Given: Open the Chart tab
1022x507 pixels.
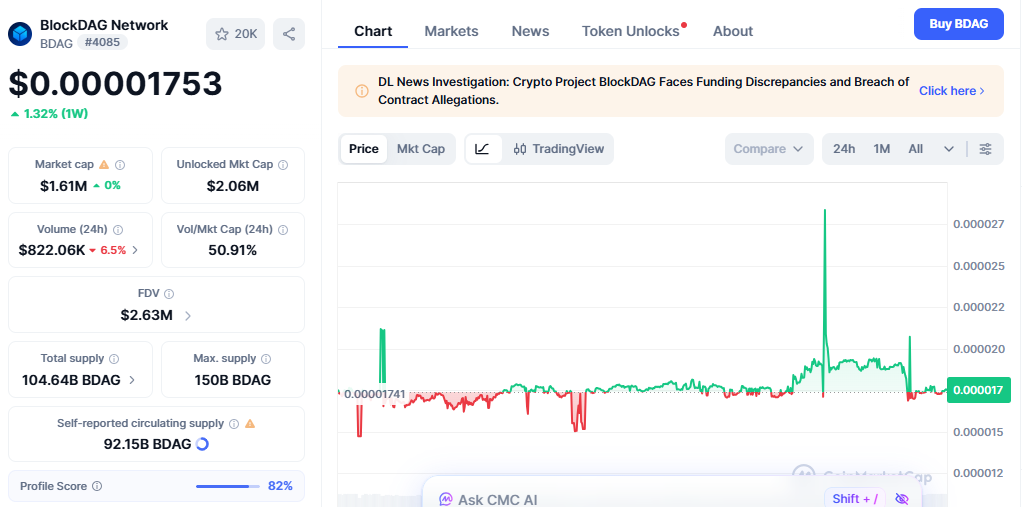Looking at the screenshot, I should tap(373, 31).
